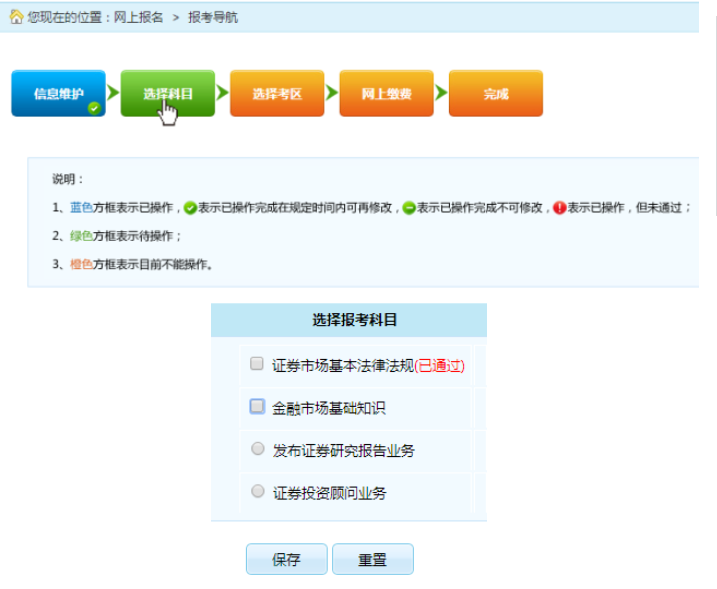Click the green checkmark badge on 信息维护 step
The height and width of the screenshot is (589, 717).
click(94, 108)
